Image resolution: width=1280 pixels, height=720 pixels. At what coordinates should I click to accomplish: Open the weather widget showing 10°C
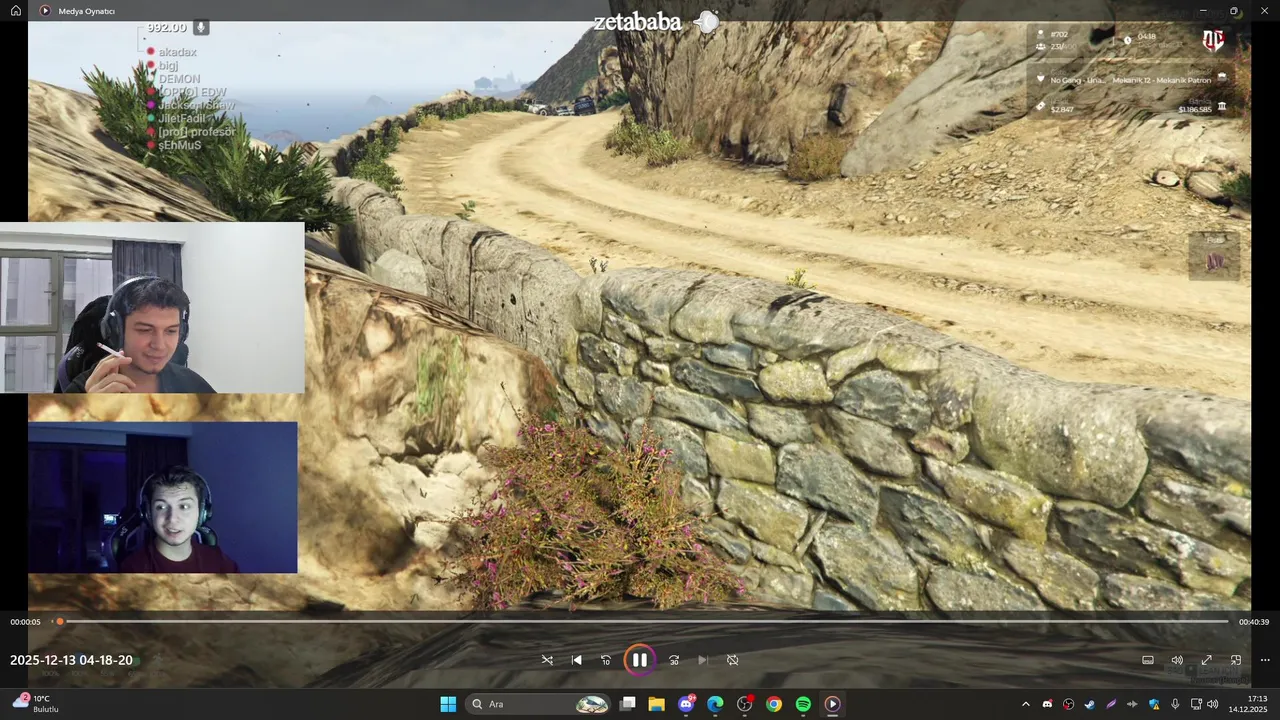point(36,703)
